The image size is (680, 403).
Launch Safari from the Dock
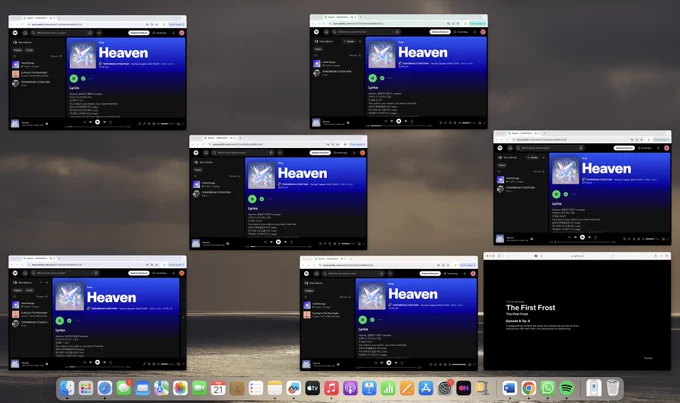click(x=105, y=388)
